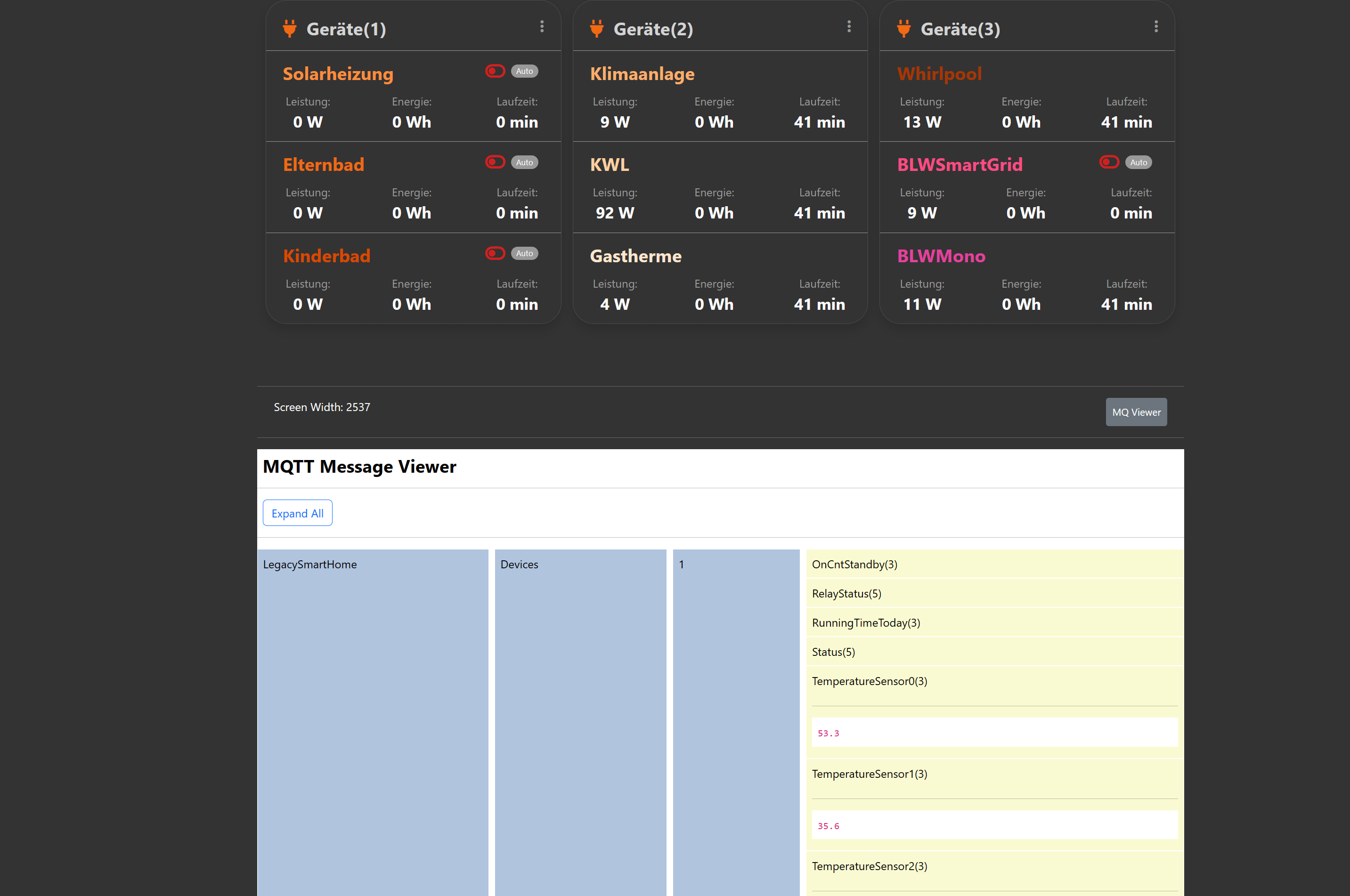Switch the BLWSmartGrid toggle
This screenshot has height=896, width=1350.
point(1109,162)
